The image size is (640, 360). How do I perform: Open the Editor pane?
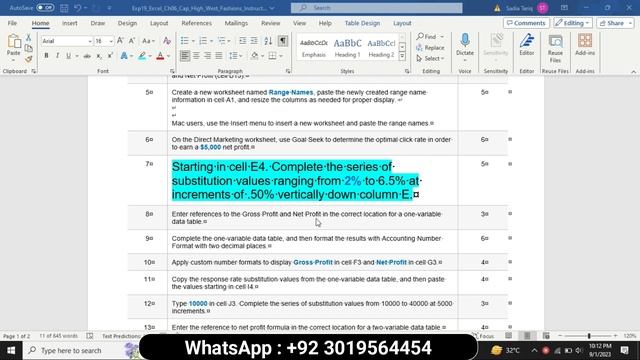coord(527,45)
